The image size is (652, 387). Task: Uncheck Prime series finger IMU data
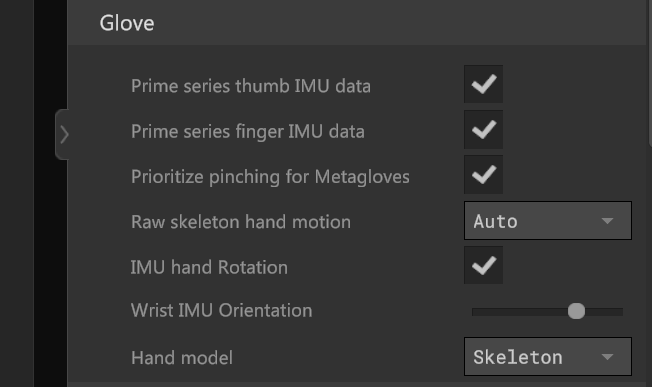coord(483,129)
